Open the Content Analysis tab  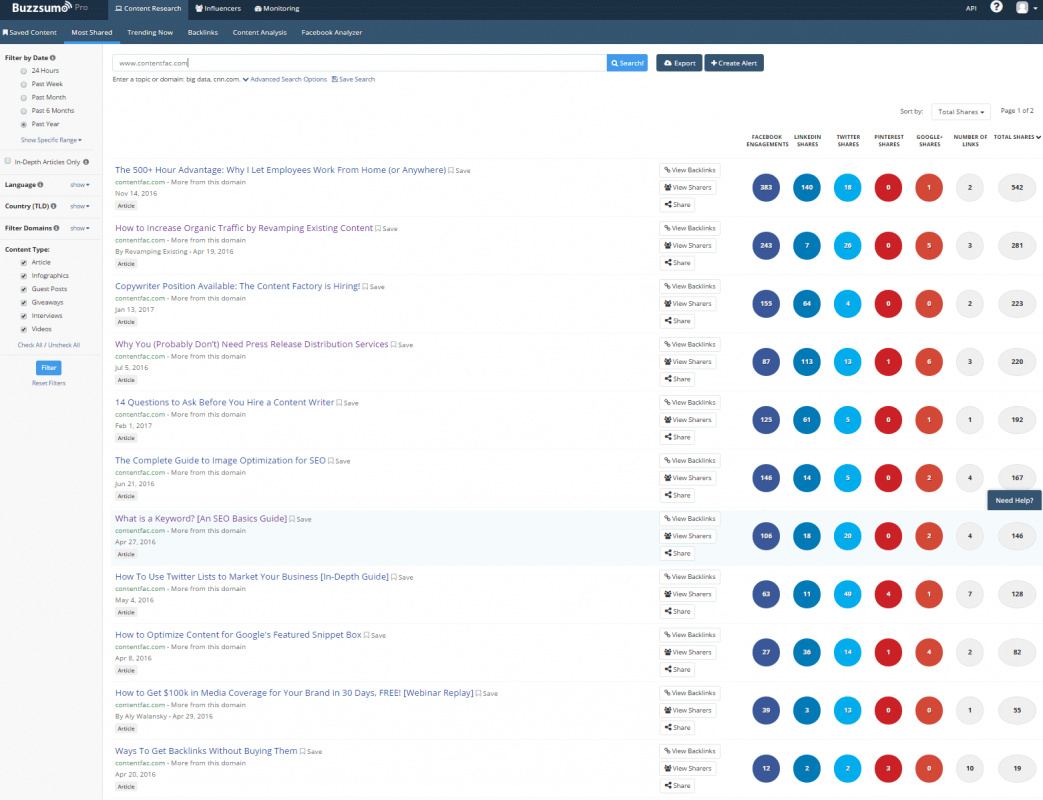point(259,32)
